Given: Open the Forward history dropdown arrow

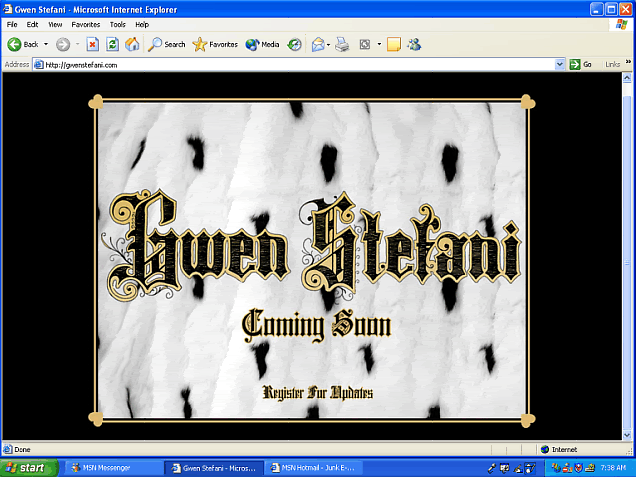Looking at the screenshot, I should click(x=77, y=44).
